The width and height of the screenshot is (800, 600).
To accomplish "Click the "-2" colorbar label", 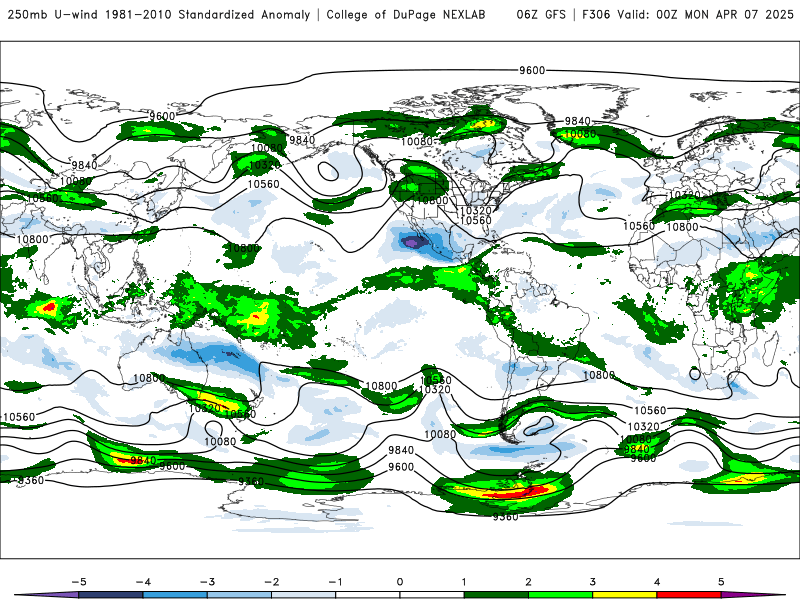I will (x=271, y=582).
